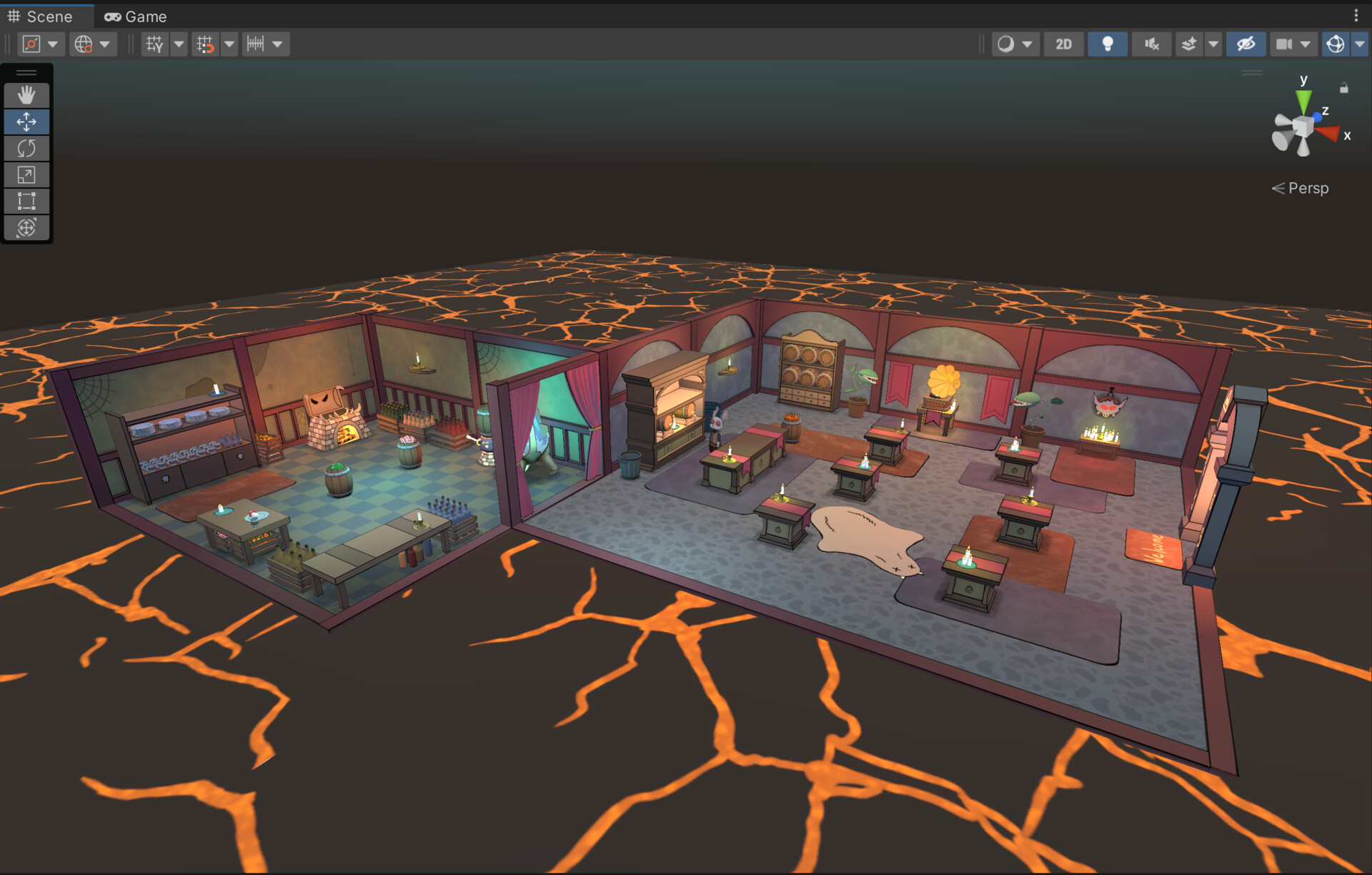Open the effects toggle dropdown arrow
The image size is (1372, 875).
click(1213, 44)
